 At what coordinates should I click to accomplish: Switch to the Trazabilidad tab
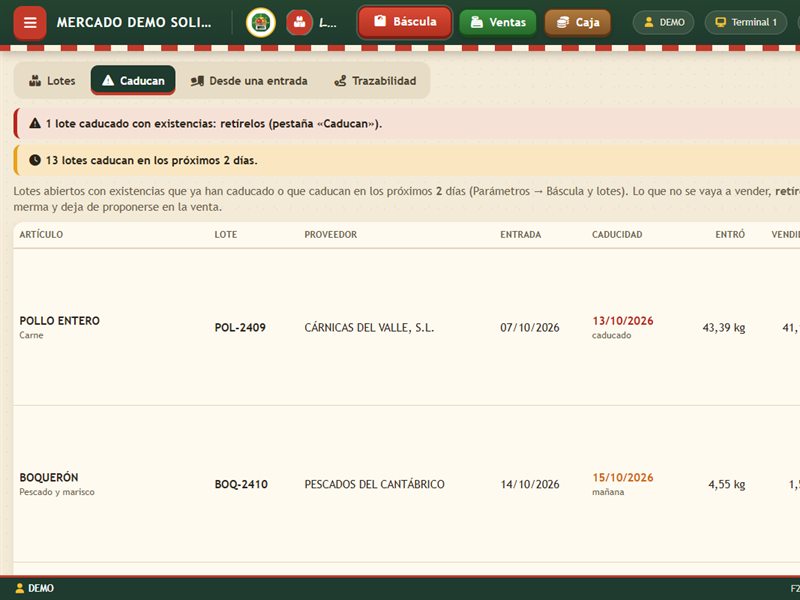pos(375,81)
